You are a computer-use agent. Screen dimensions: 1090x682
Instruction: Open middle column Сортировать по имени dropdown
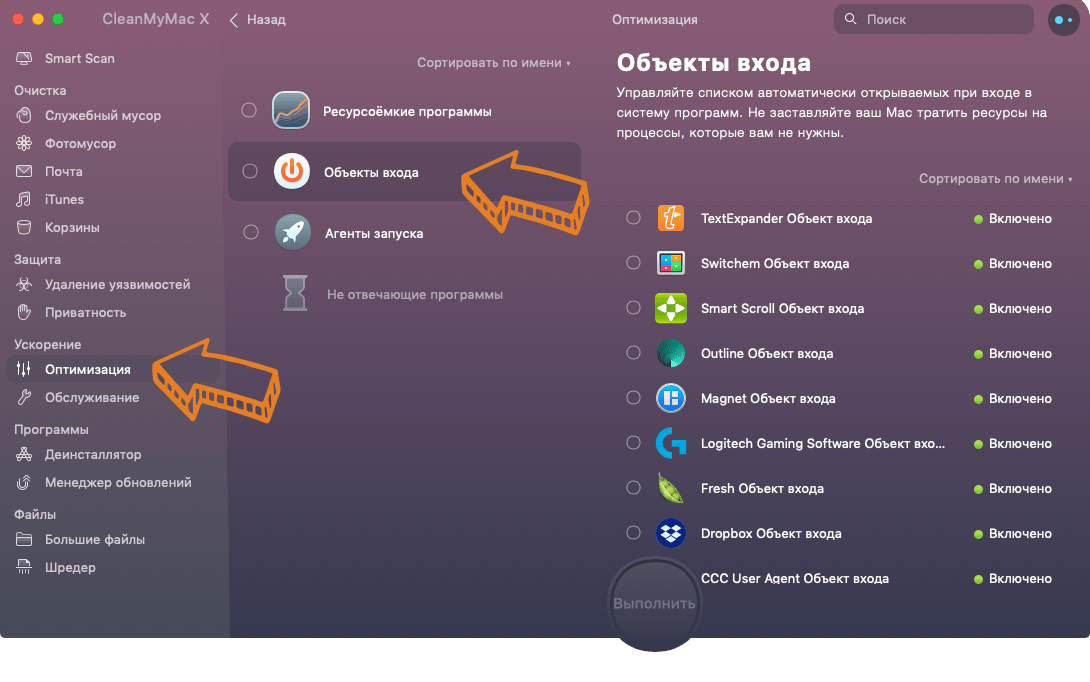(x=494, y=63)
